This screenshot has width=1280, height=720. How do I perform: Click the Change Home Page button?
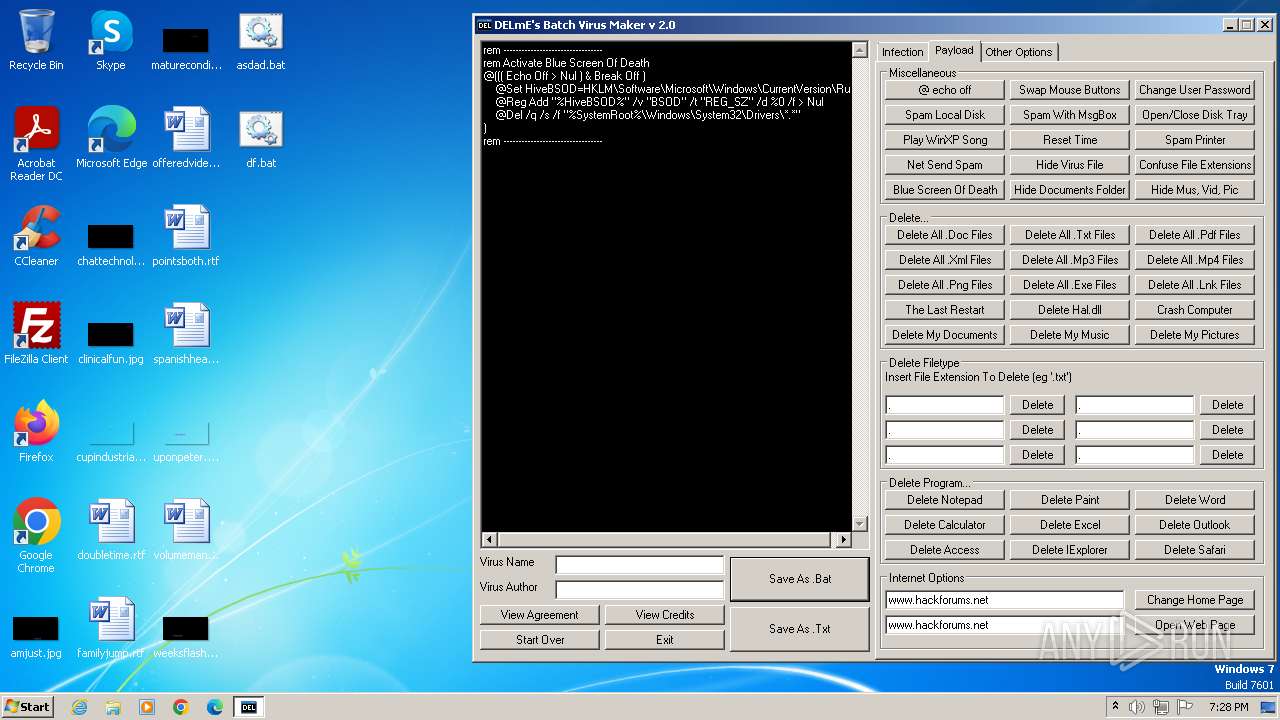[x=1195, y=600]
